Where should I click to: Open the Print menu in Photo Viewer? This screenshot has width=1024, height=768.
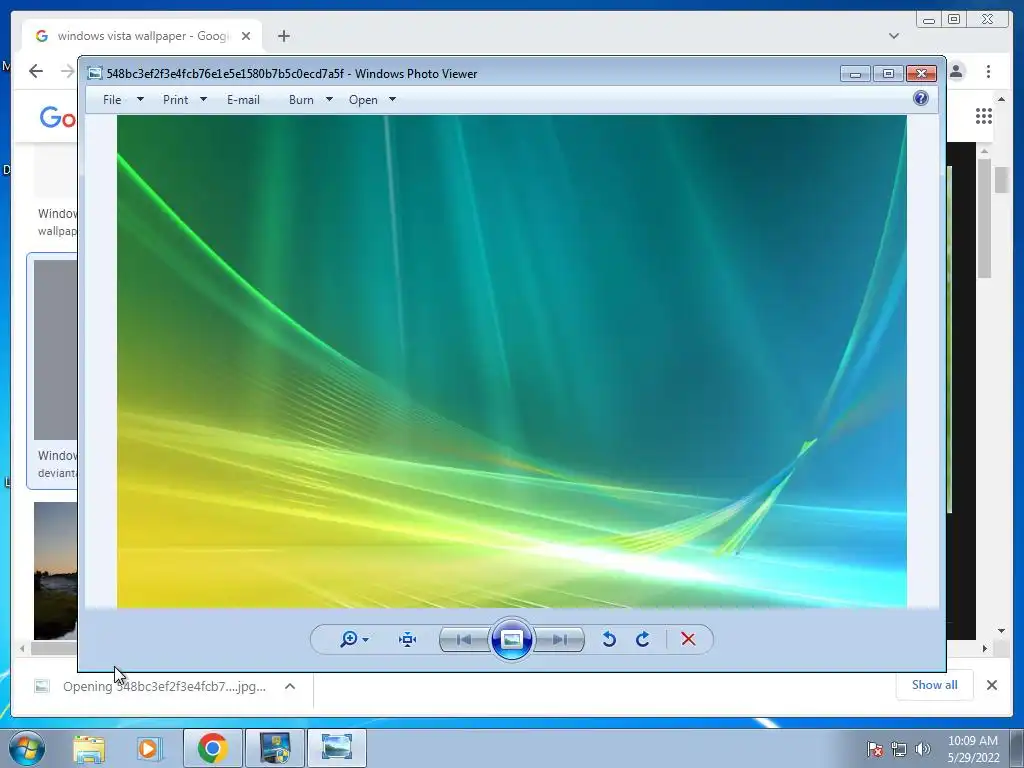175,100
